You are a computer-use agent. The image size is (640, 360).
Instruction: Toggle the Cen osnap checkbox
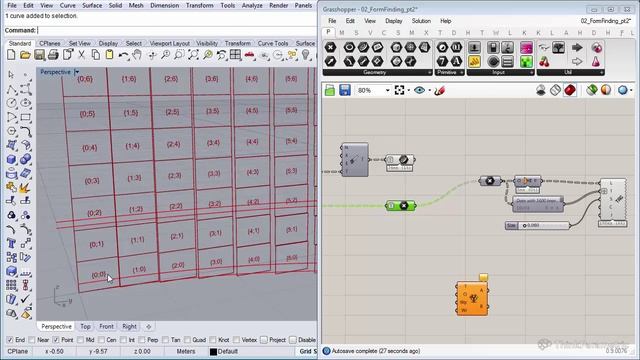[101, 340]
